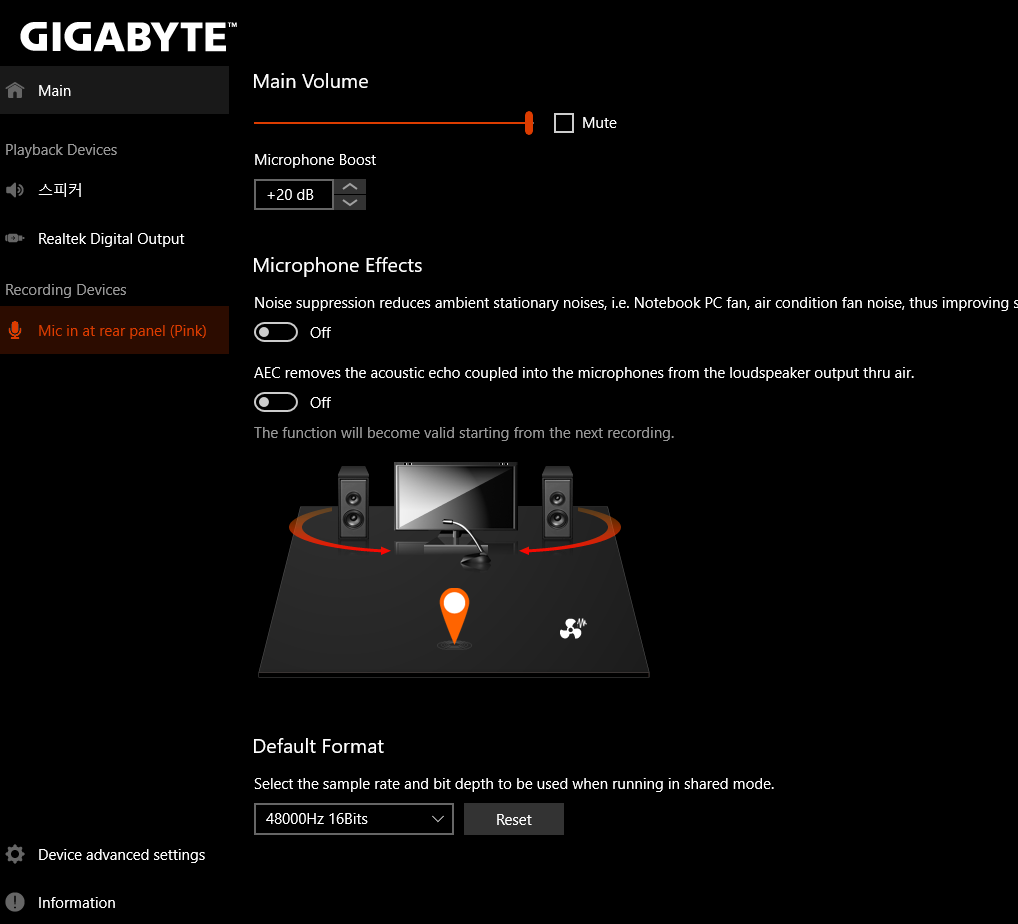Select Realtek Digital Output device
Screen dimensions: 1018x924
[114, 238]
